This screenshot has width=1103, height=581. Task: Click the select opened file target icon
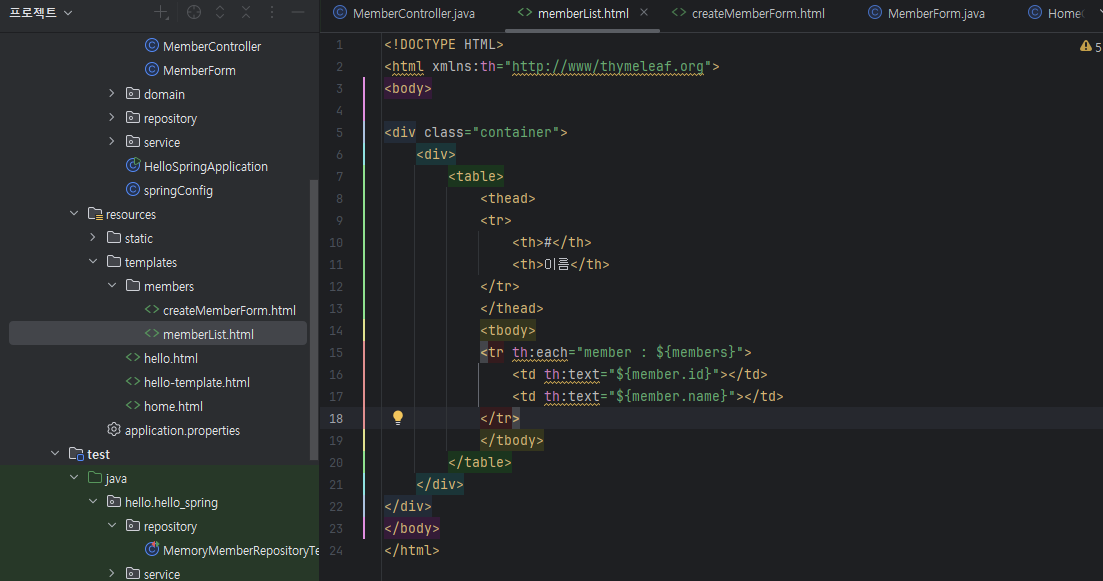193,13
